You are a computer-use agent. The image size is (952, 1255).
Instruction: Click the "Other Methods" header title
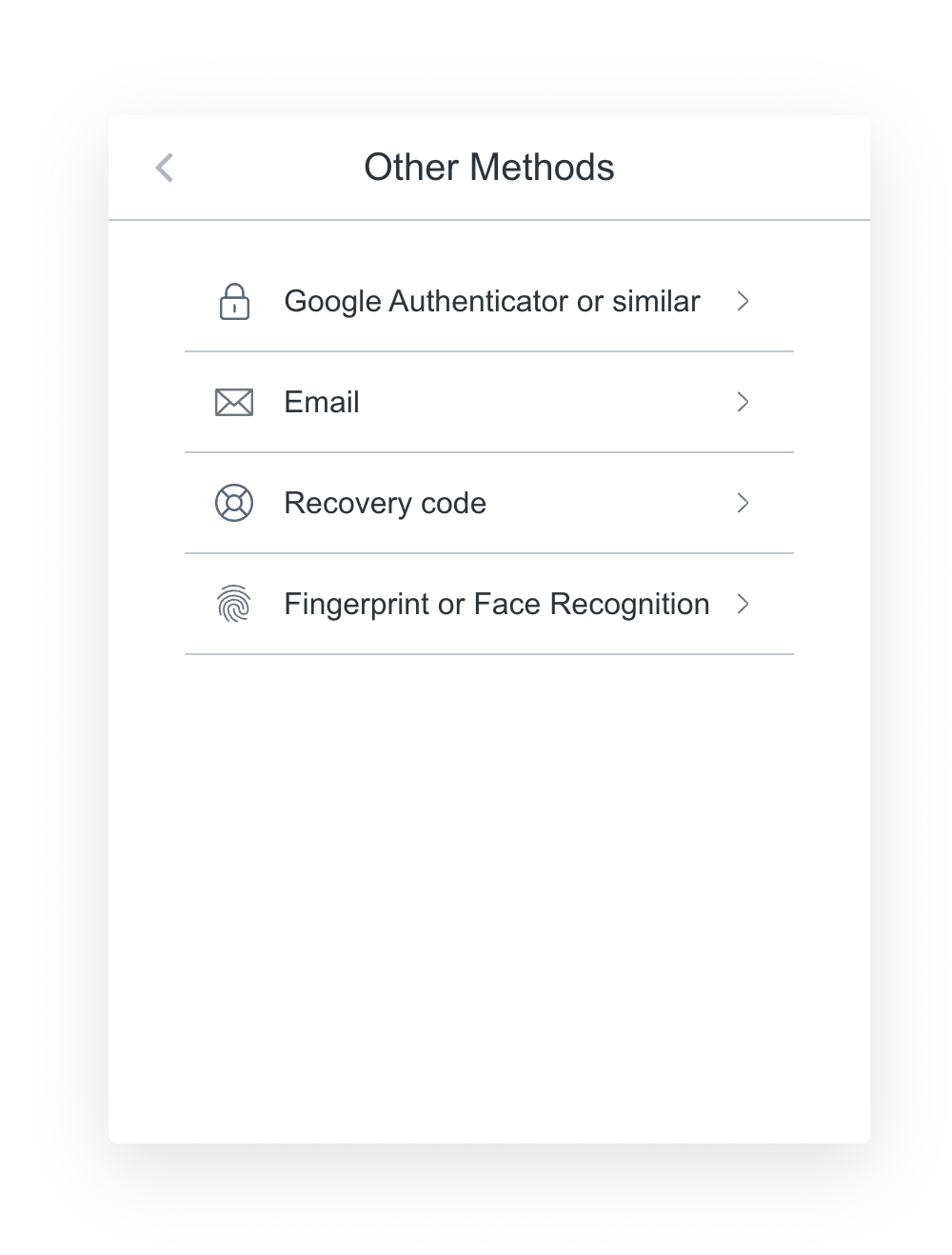tap(488, 168)
